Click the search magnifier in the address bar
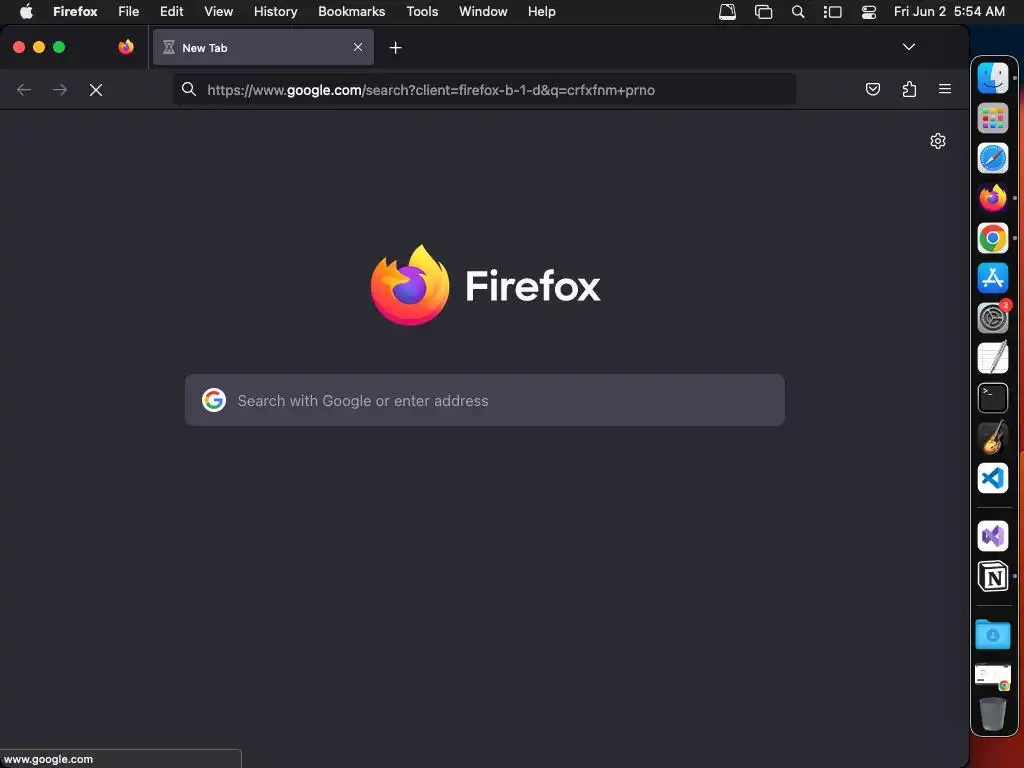The image size is (1024, 768). click(x=189, y=89)
